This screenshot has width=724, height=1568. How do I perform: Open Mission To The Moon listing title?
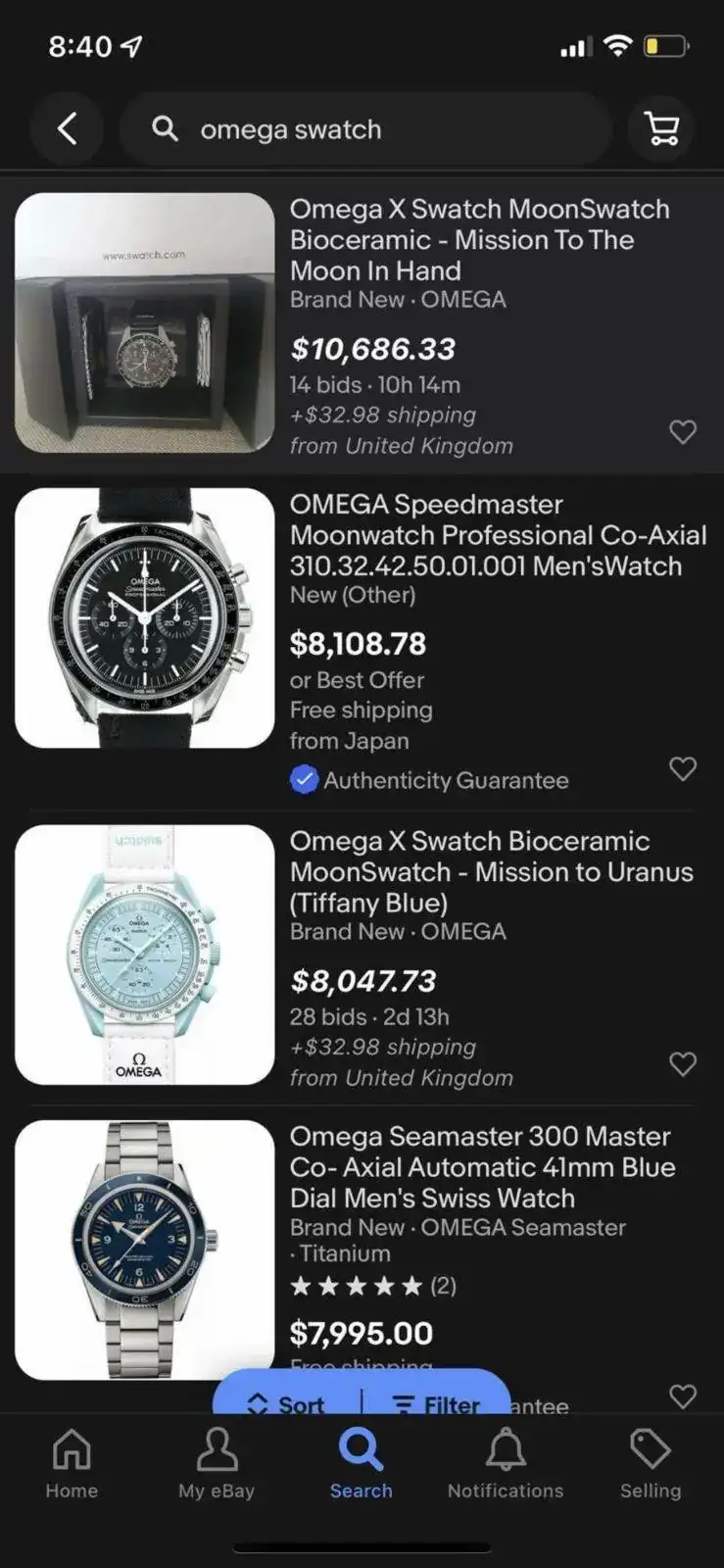(x=479, y=239)
